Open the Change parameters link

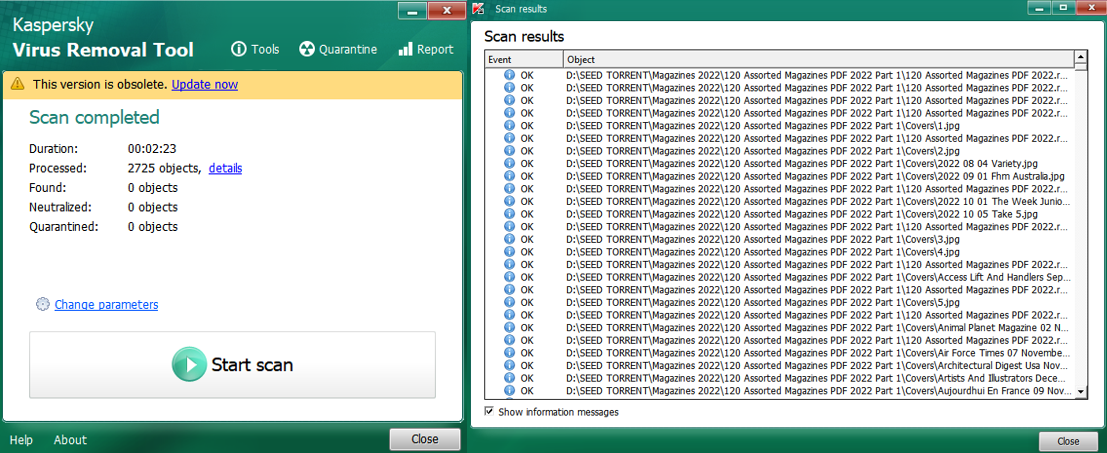coord(106,305)
